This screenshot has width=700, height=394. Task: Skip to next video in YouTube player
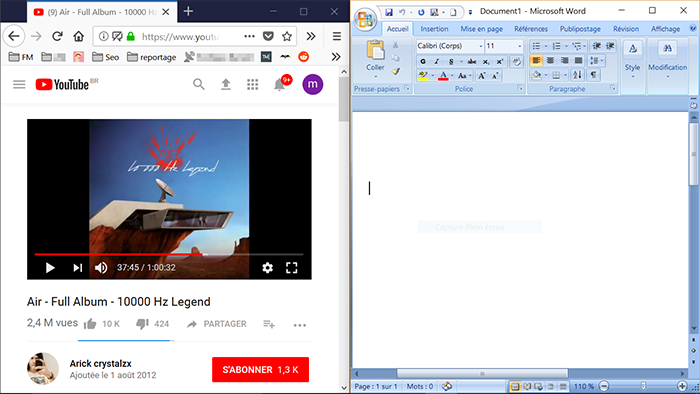coord(78,268)
